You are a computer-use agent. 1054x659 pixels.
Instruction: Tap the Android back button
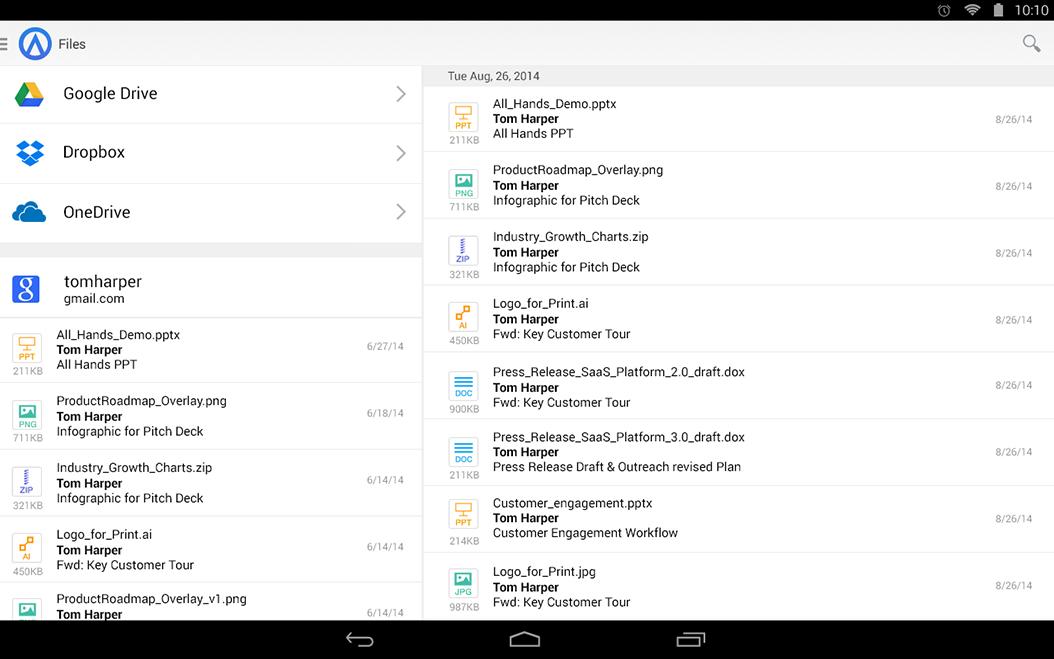[x=360, y=639]
